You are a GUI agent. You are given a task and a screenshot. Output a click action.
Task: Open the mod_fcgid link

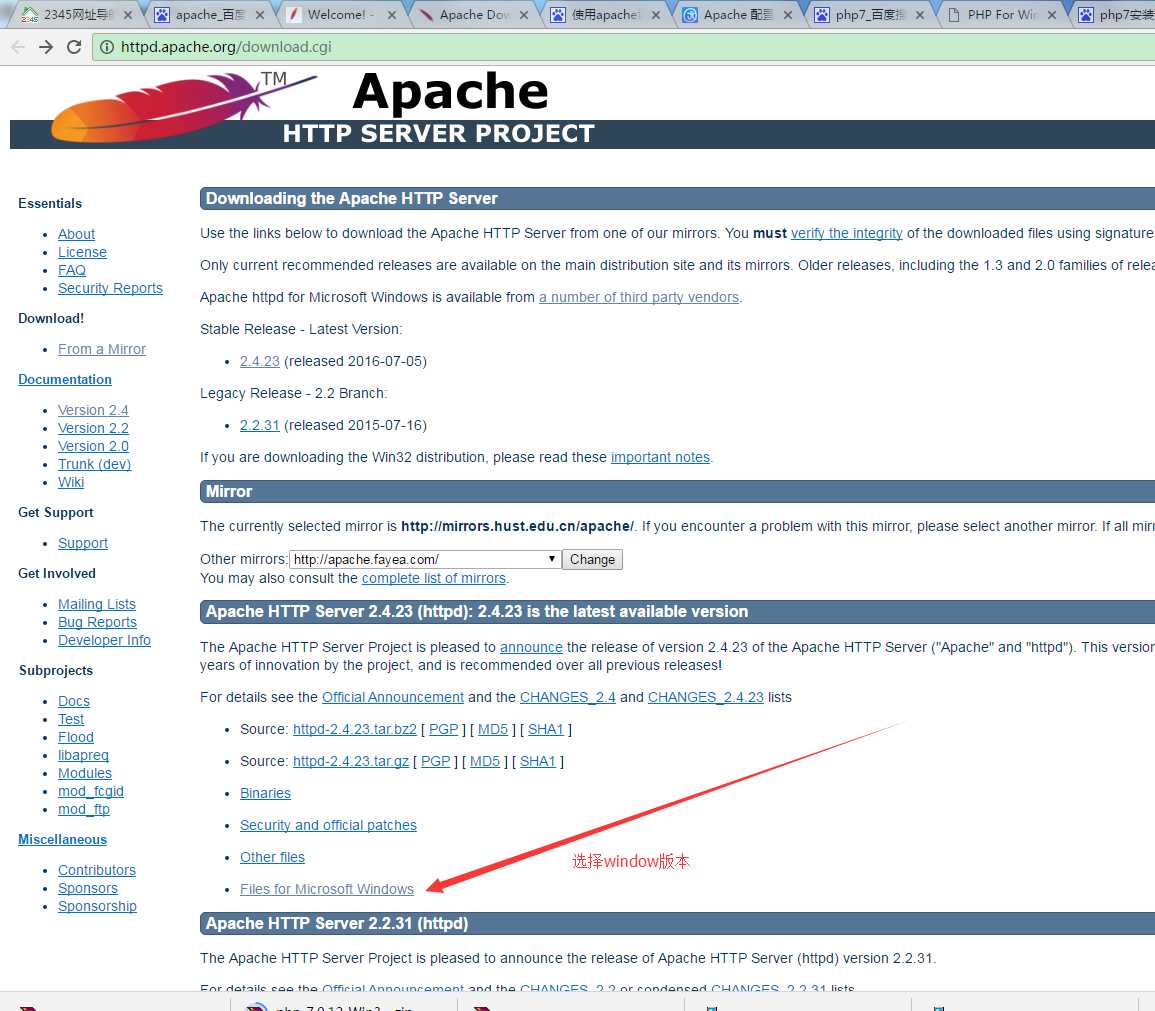91,791
